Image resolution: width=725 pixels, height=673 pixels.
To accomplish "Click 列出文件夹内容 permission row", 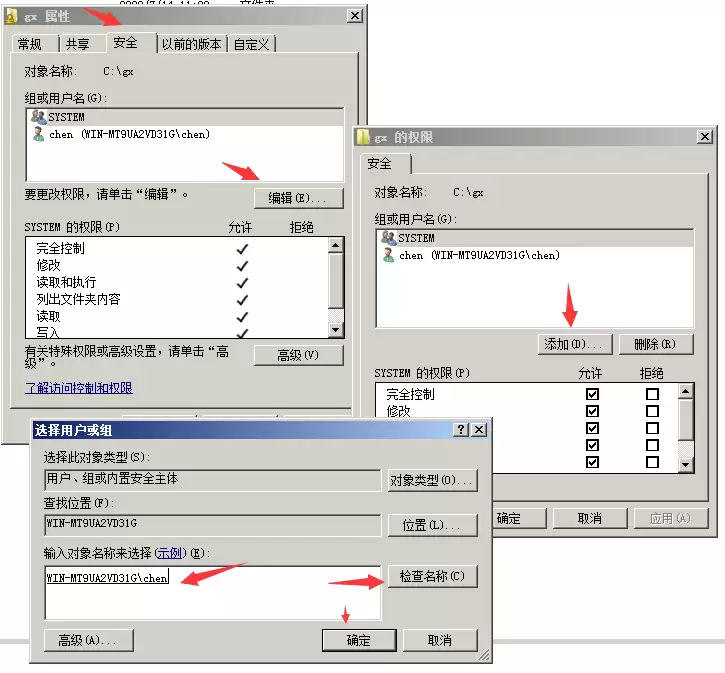I will click(177, 300).
